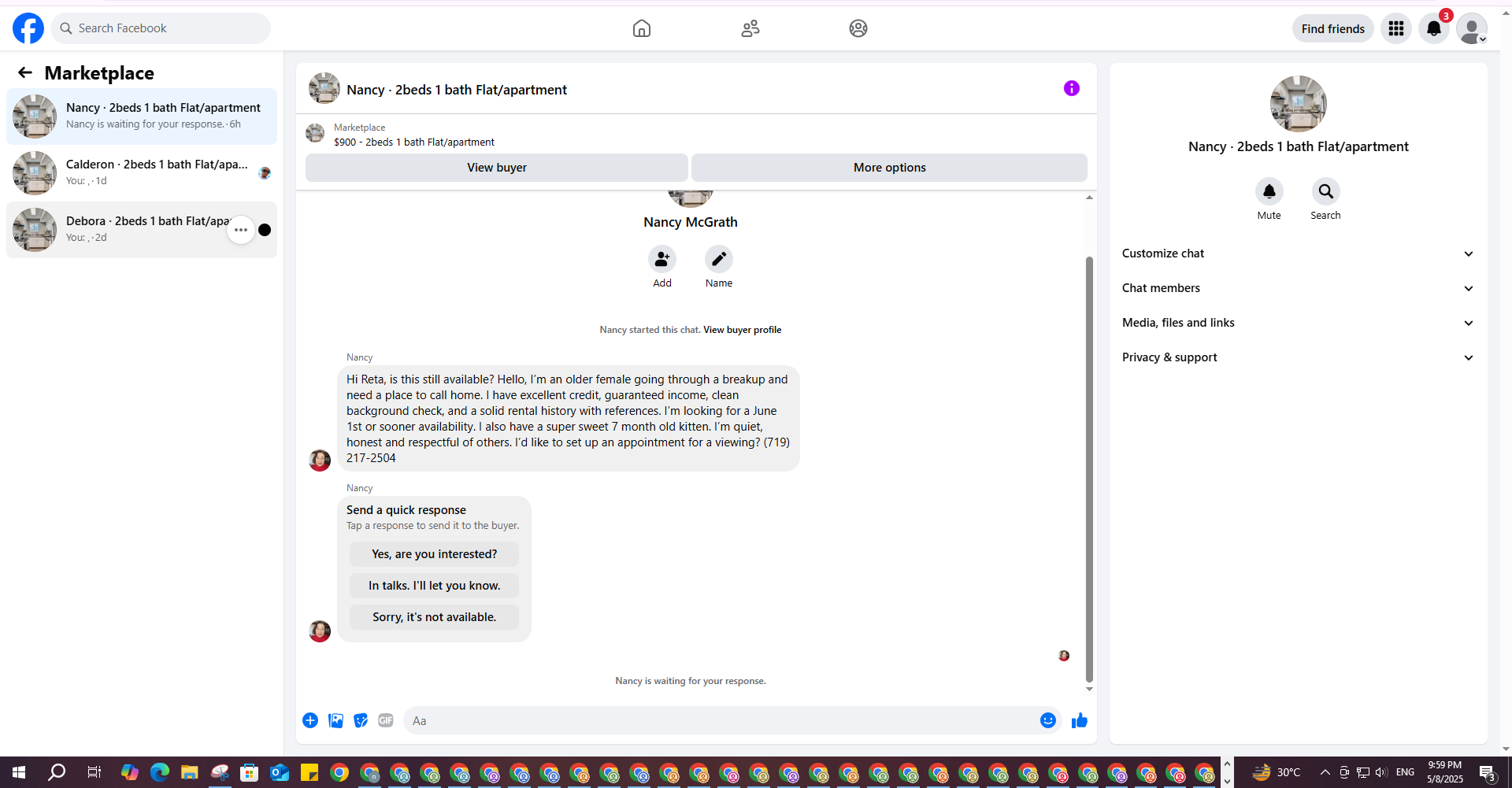
Task: Open Windows taskbar search
Action: (x=57, y=772)
